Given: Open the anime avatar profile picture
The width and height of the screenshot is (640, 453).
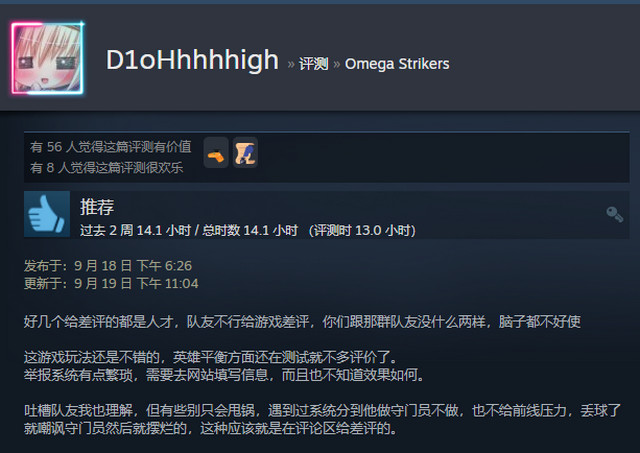Looking at the screenshot, I should [47, 58].
